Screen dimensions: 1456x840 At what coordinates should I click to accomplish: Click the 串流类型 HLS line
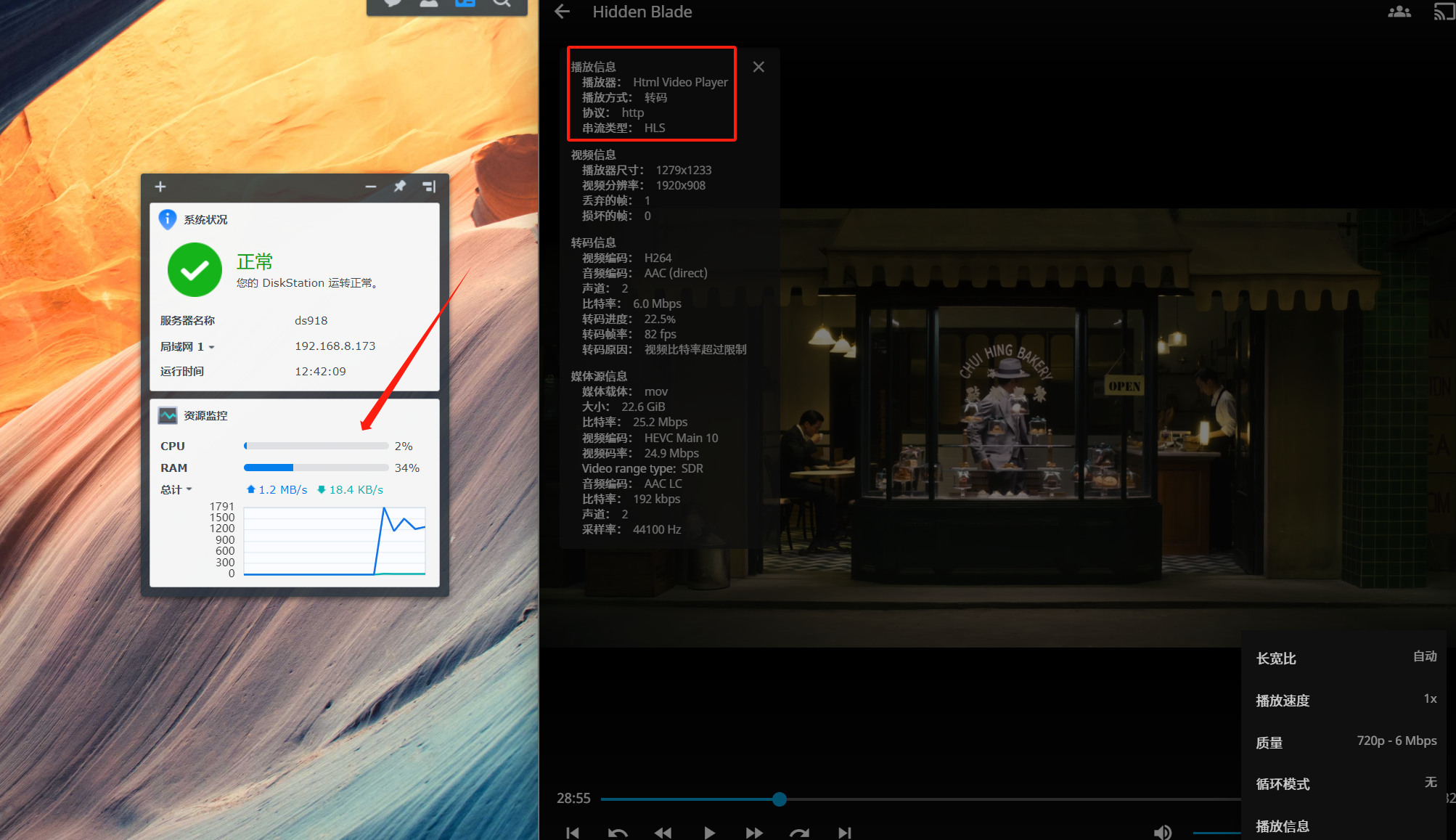point(623,128)
